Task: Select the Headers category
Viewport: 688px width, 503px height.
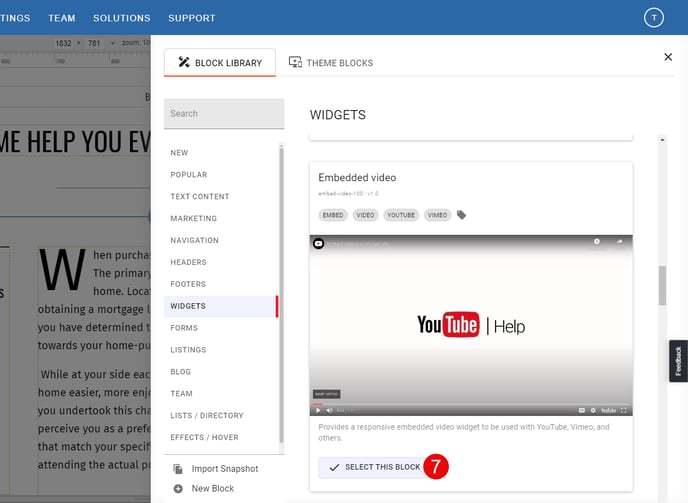Action: pos(188,262)
